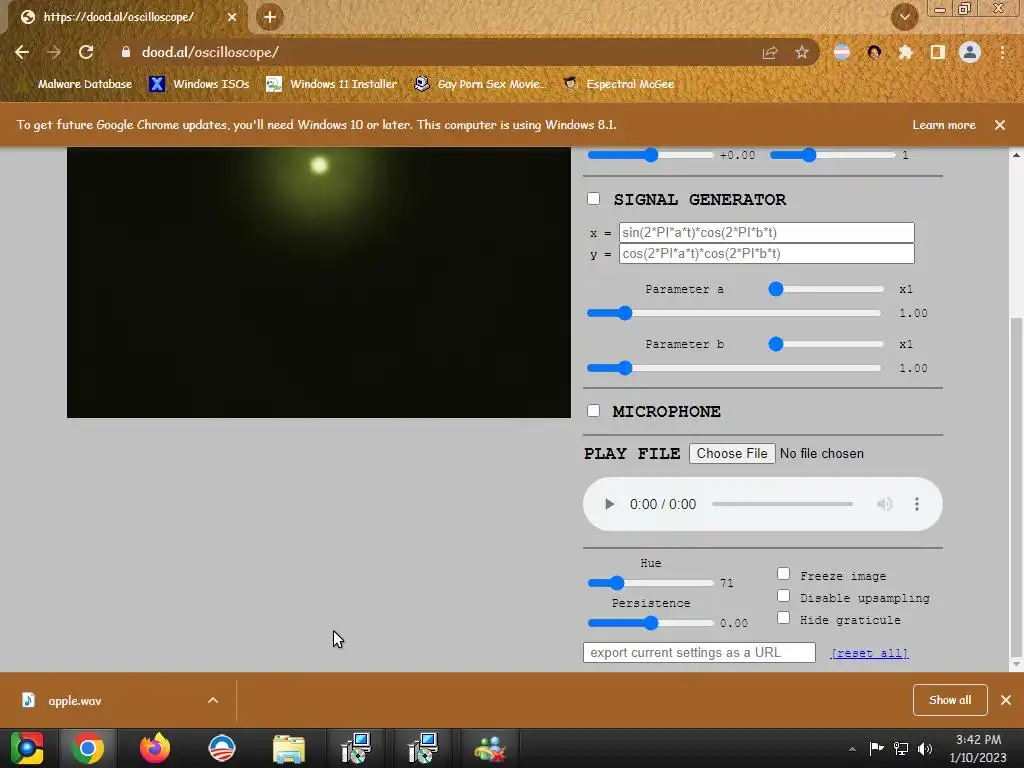The image size is (1024, 768).
Task: Adjust the slider showing +0.00
Action: click(650, 155)
